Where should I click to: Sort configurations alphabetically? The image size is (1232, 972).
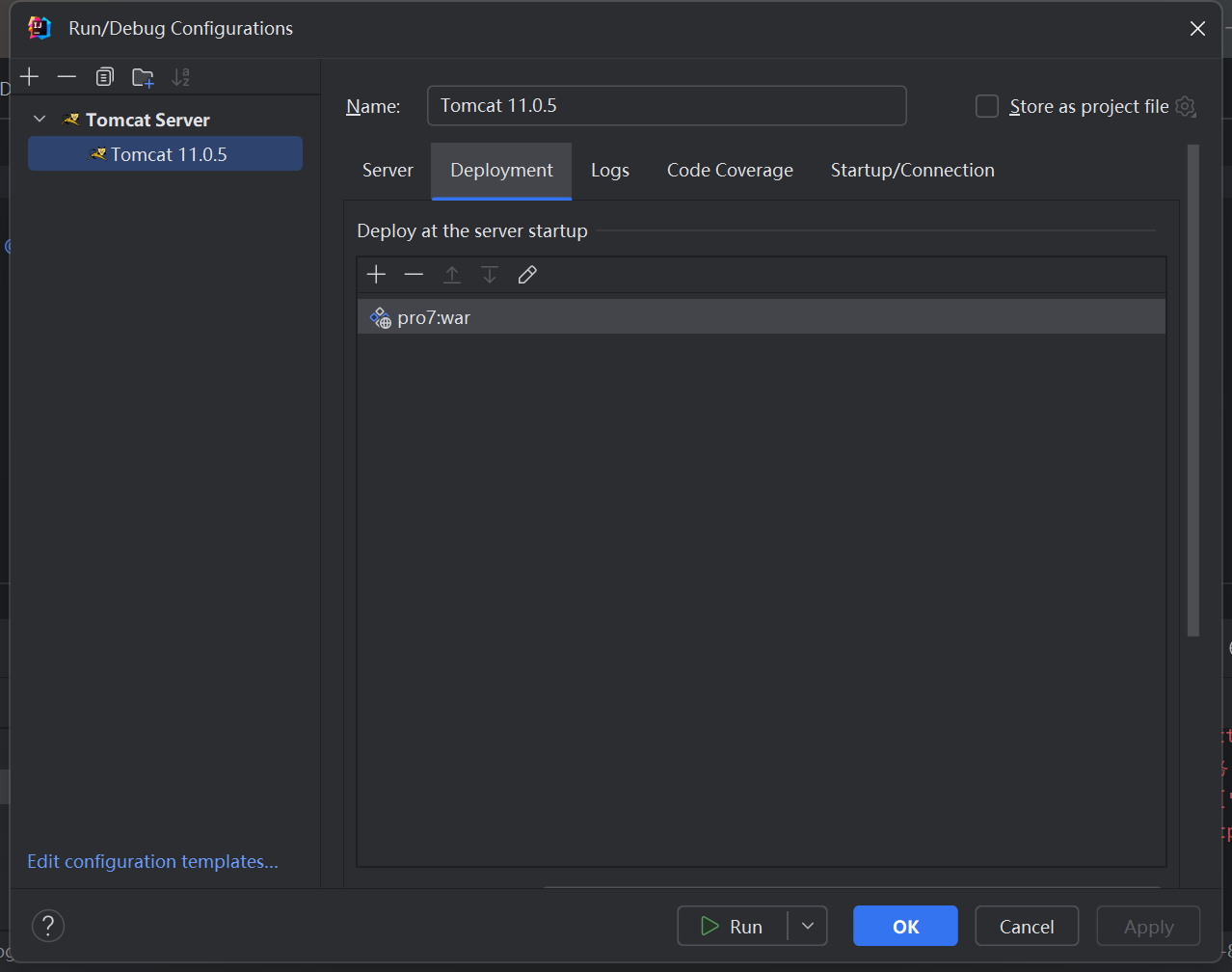pyautogui.click(x=180, y=76)
